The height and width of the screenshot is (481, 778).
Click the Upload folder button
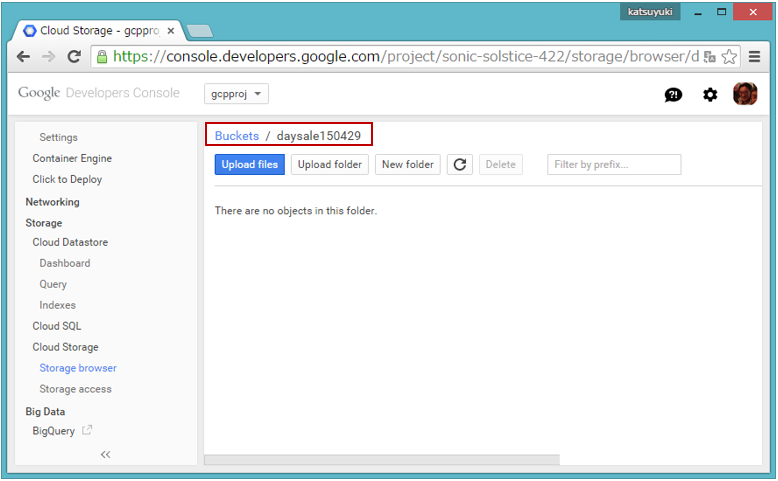tap(329, 164)
